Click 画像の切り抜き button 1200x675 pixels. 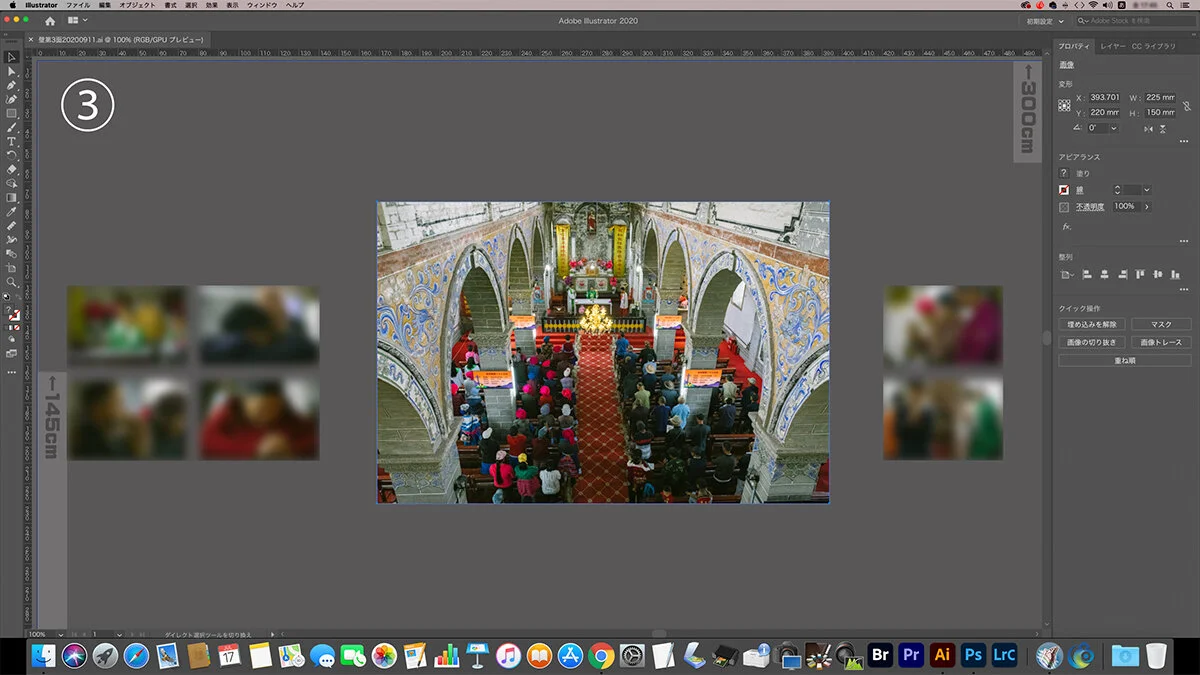pos(1092,342)
